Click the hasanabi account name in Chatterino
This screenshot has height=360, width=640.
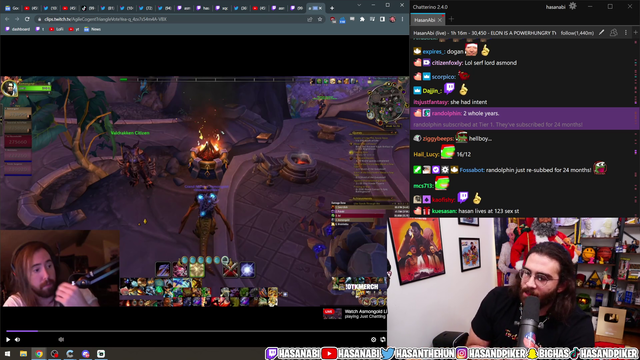(x=556, y=7)
